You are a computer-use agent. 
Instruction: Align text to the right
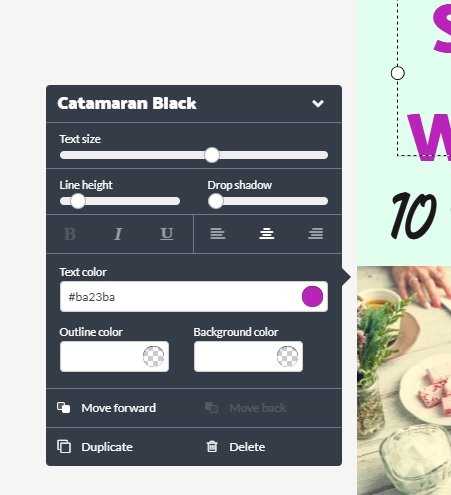(315, 234)
